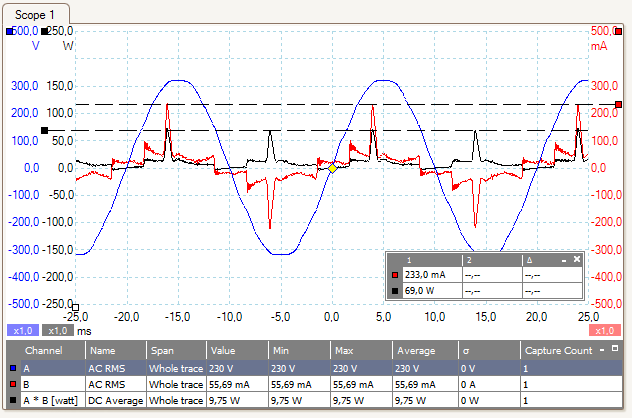Click the Channel column header
The width and height of the screenshot is (632, 418).
tap(44, 352)
